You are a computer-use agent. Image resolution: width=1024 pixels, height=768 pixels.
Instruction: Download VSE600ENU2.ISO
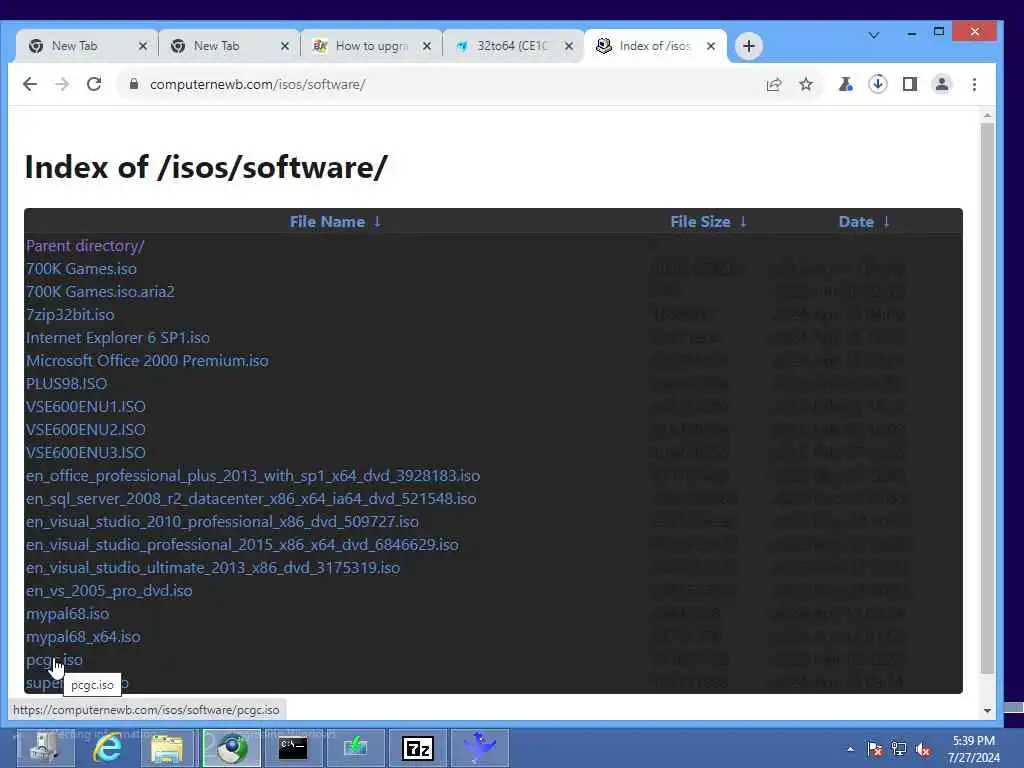pos(86,430)
